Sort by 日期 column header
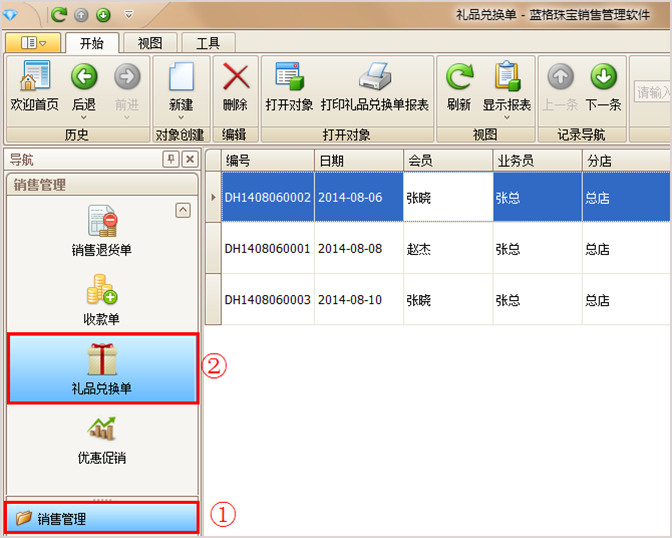 [x=359, y=161]
